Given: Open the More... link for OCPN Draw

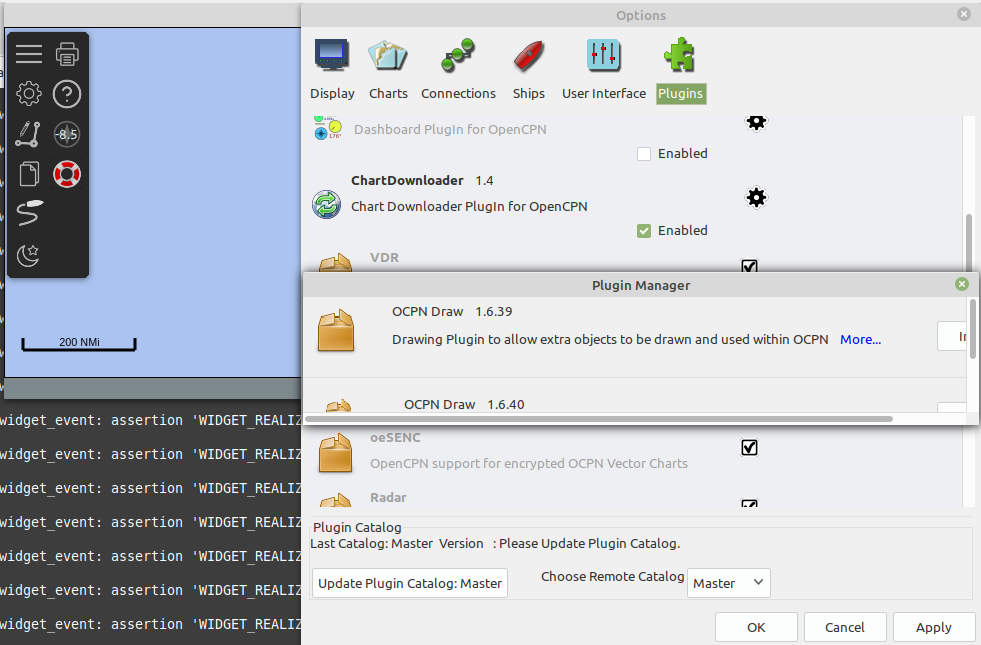Looking at the screenshot, I should point(860,339).
